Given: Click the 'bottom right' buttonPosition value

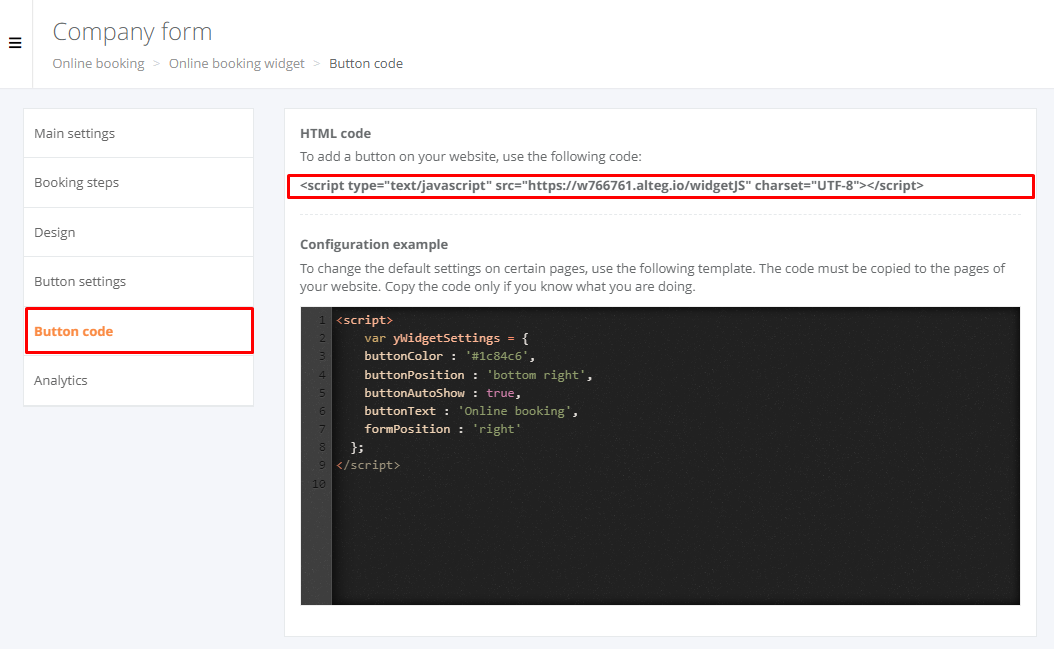Looking at the screenshot, I should click(x=539, y=375).
